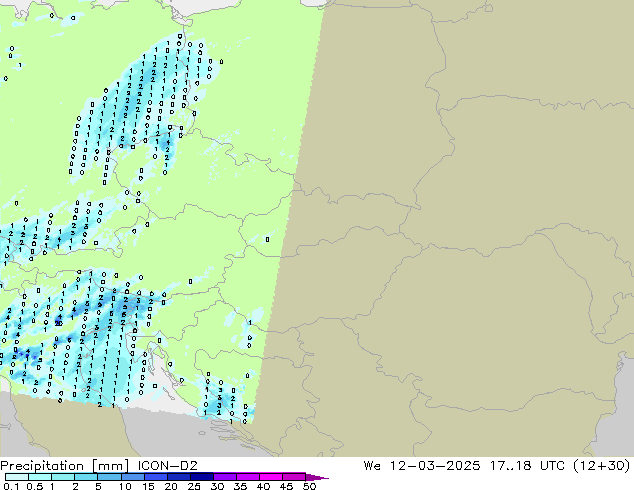This screenshot has width=634, height=490.
Task: Click the 0.1–0.5 mm lightest legend swatch
Action: pos(17,477)
